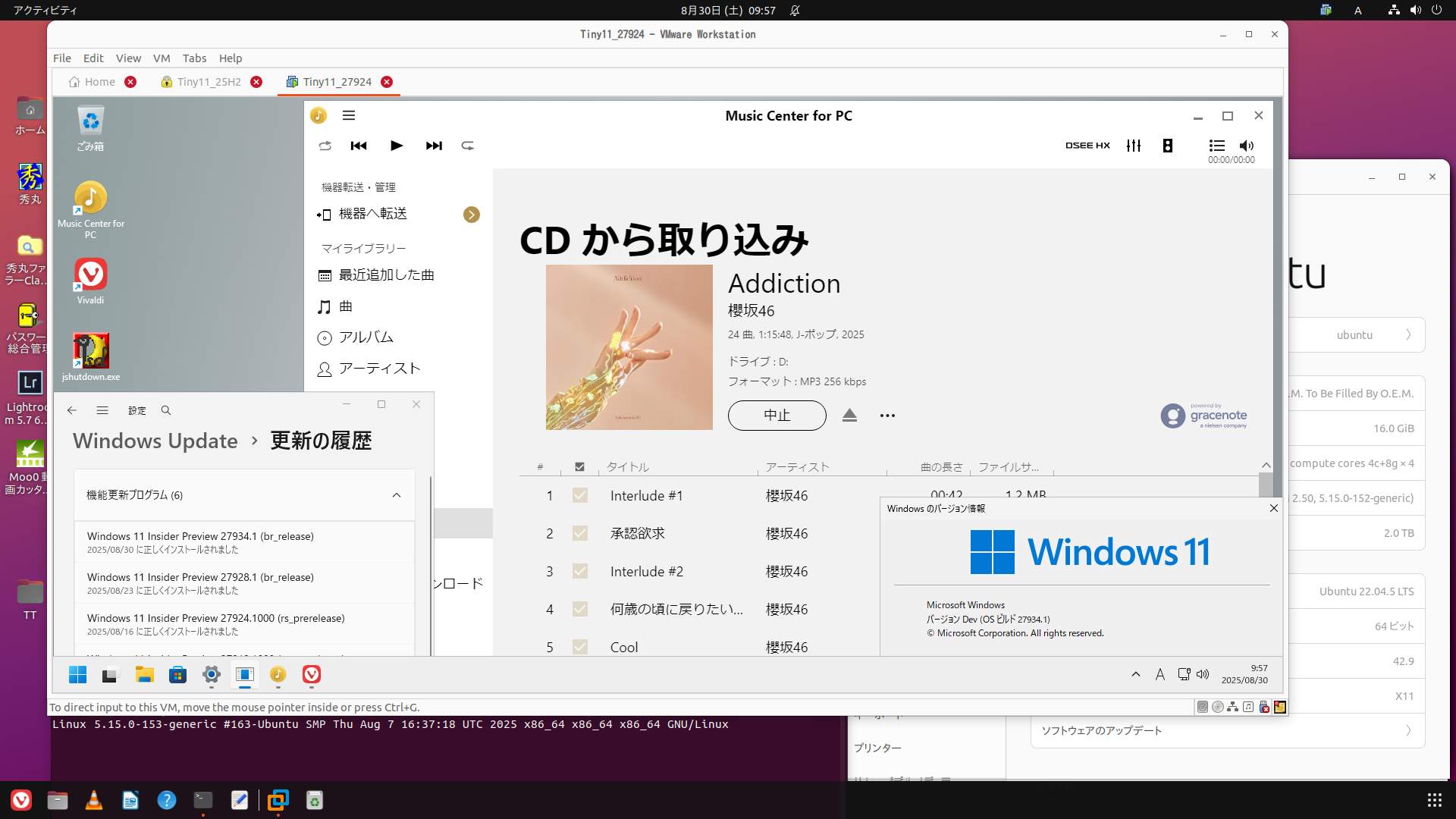Toggle the select-all checkbox in track header

580,467
